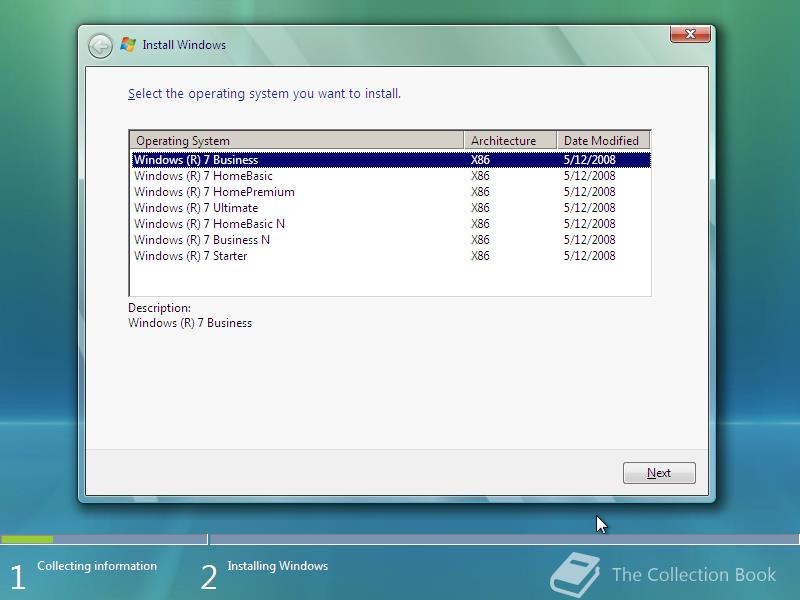The width and height of the screenshot is (800, 600).
Task: Click 5/12/2008 date in HomeBasic N row
Action: tap(589, 224)
